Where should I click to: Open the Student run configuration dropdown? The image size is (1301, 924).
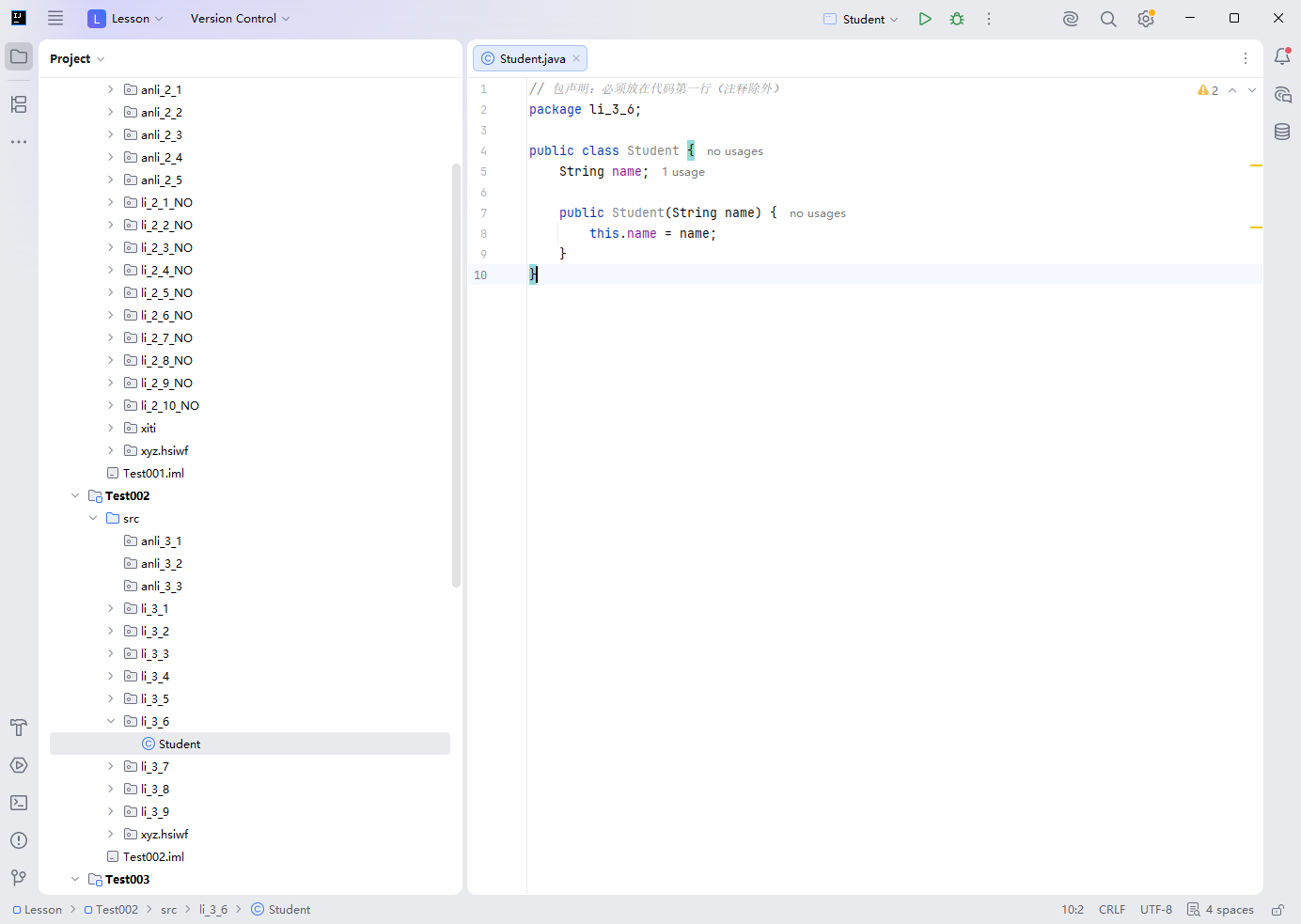861,19
